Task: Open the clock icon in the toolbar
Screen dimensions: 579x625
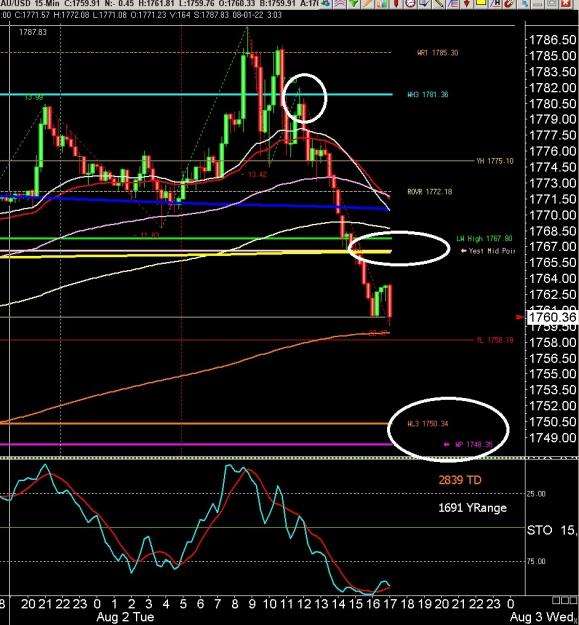Action: [410, 4]
